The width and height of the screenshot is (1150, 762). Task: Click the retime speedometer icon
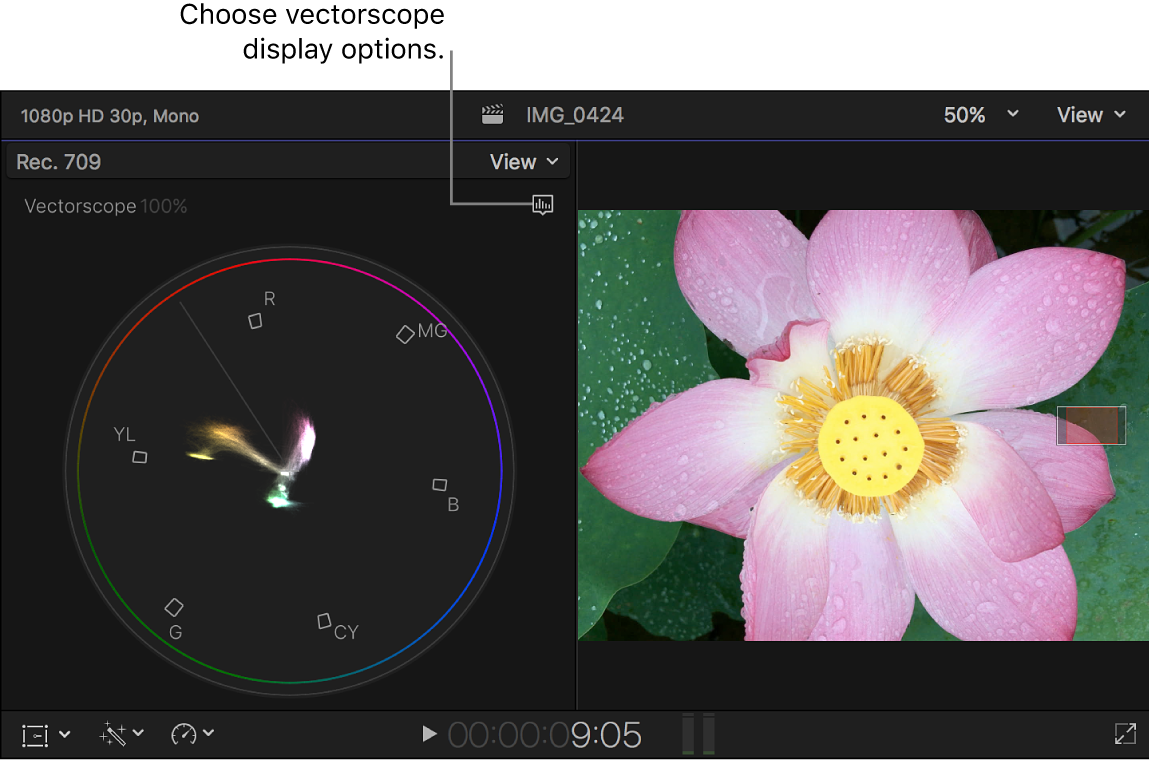point(185,733)
